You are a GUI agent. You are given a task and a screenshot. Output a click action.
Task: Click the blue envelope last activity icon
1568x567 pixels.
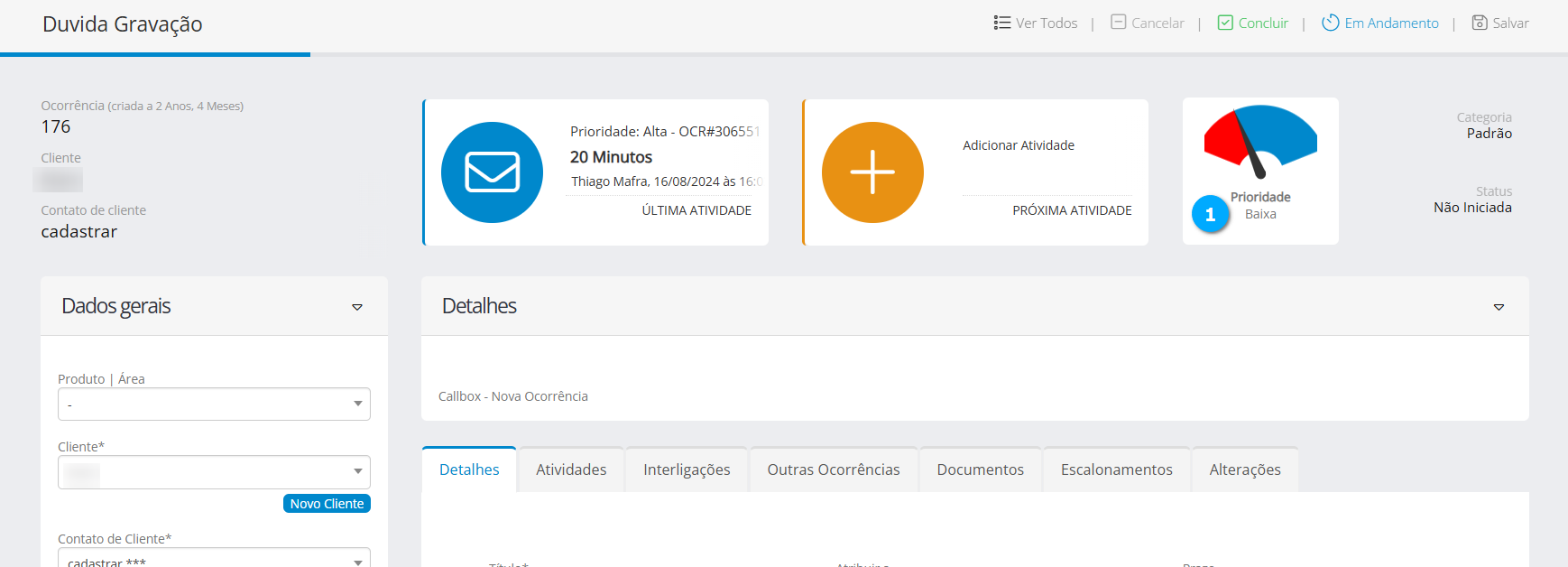click(x=492, y=172)
